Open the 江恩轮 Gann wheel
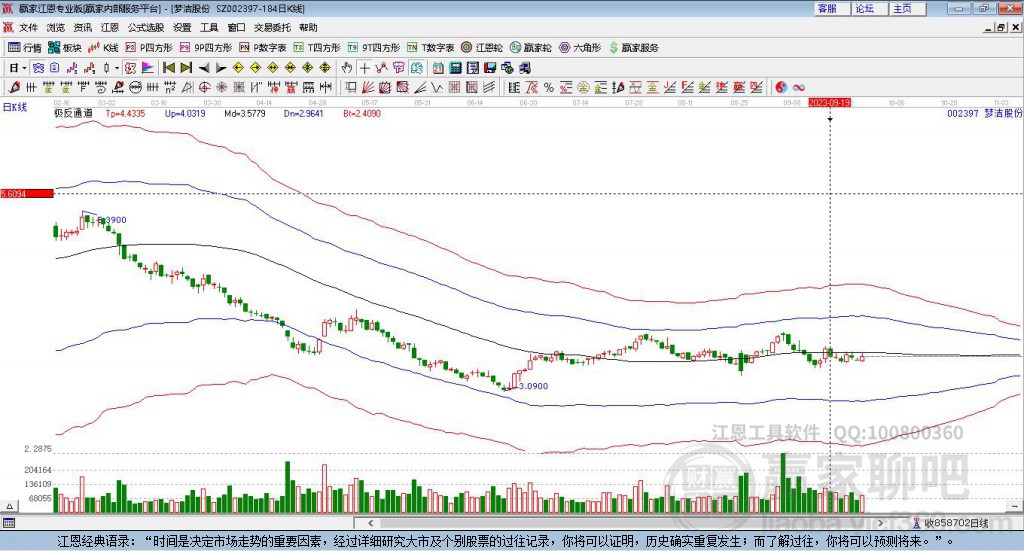 [x=482, y=48]
